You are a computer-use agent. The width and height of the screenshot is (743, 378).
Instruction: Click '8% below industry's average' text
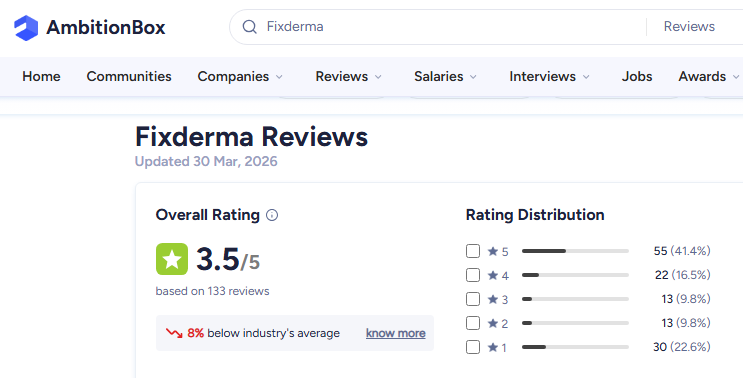pos(263,333)
